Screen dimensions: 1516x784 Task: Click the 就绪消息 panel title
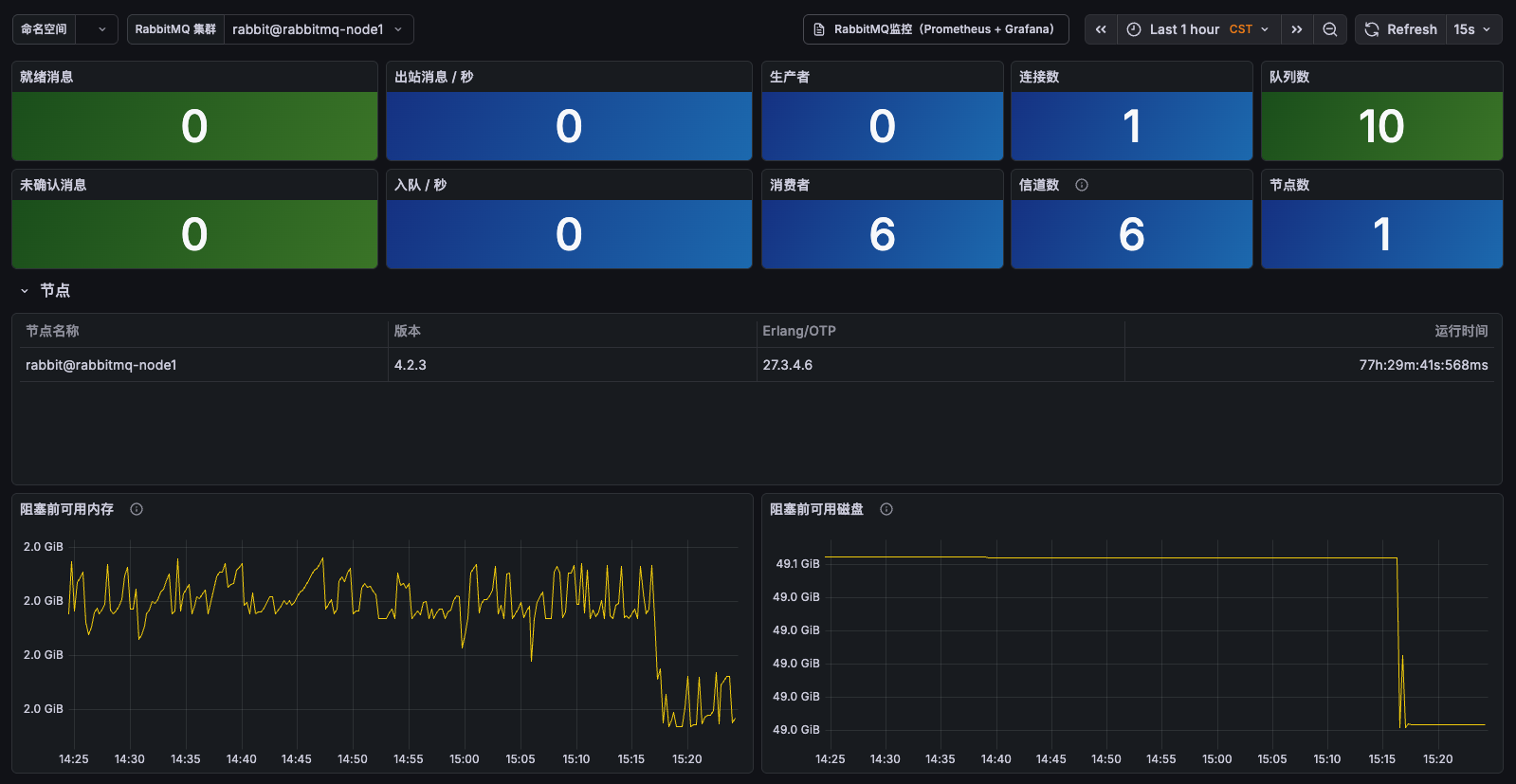pyautogui.click(x=46, y=77)
